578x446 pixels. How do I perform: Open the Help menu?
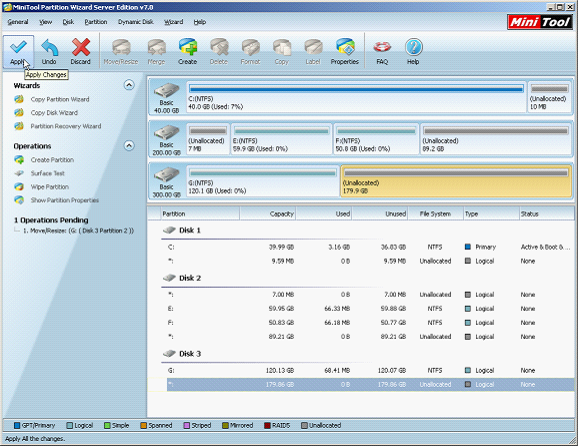(x=199, y=22)
